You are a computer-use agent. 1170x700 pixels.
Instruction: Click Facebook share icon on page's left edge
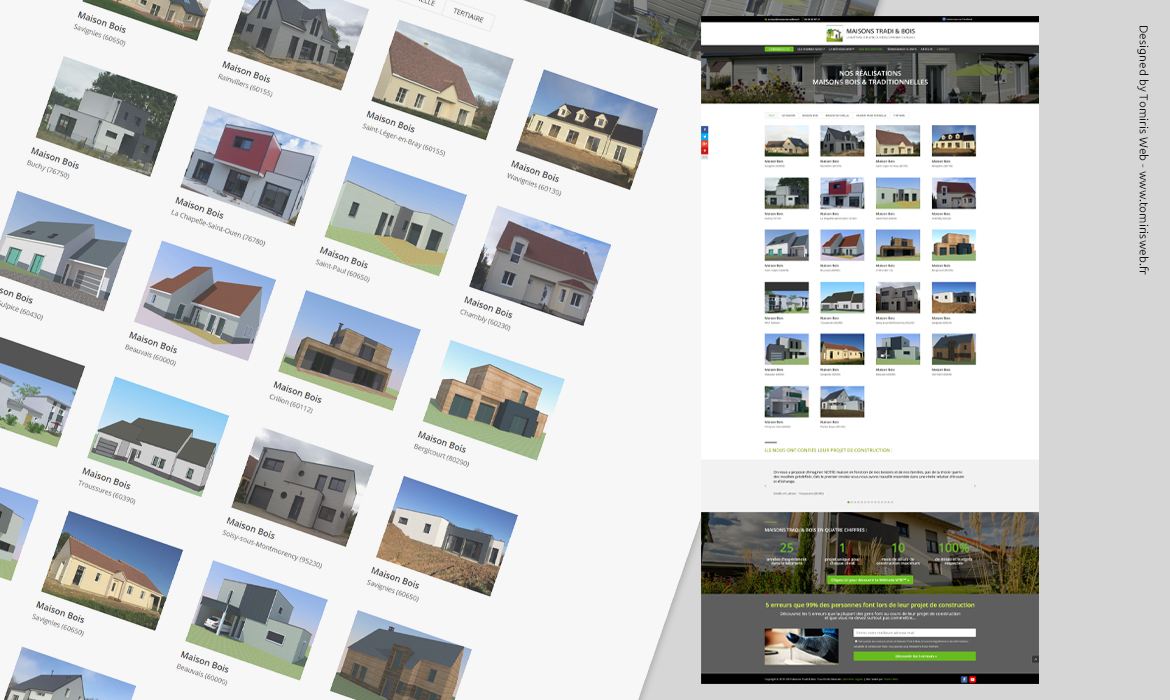coord(704,129)
